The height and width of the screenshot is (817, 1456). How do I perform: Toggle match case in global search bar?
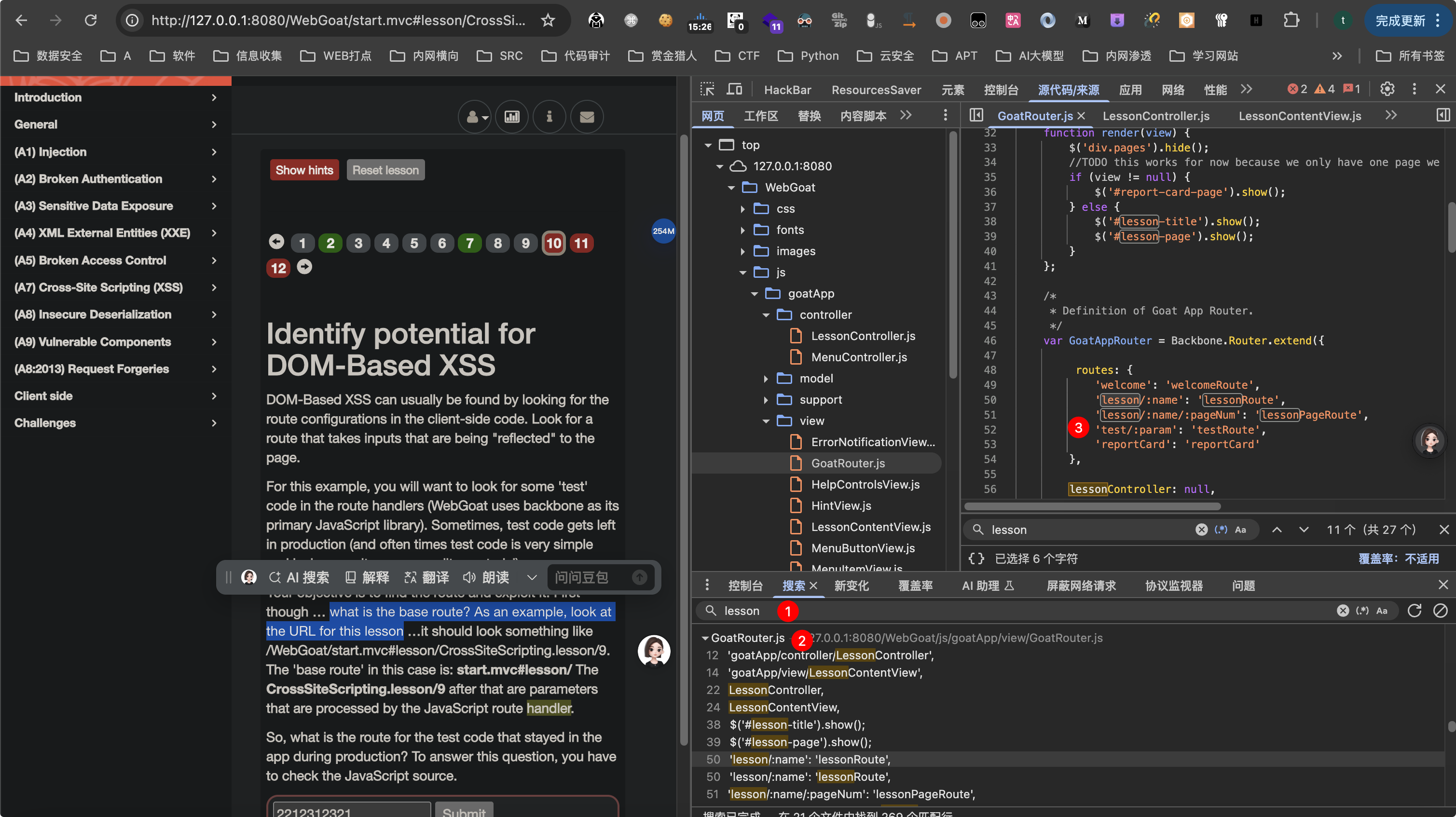pyautogui.click(x=1381, y=610)
